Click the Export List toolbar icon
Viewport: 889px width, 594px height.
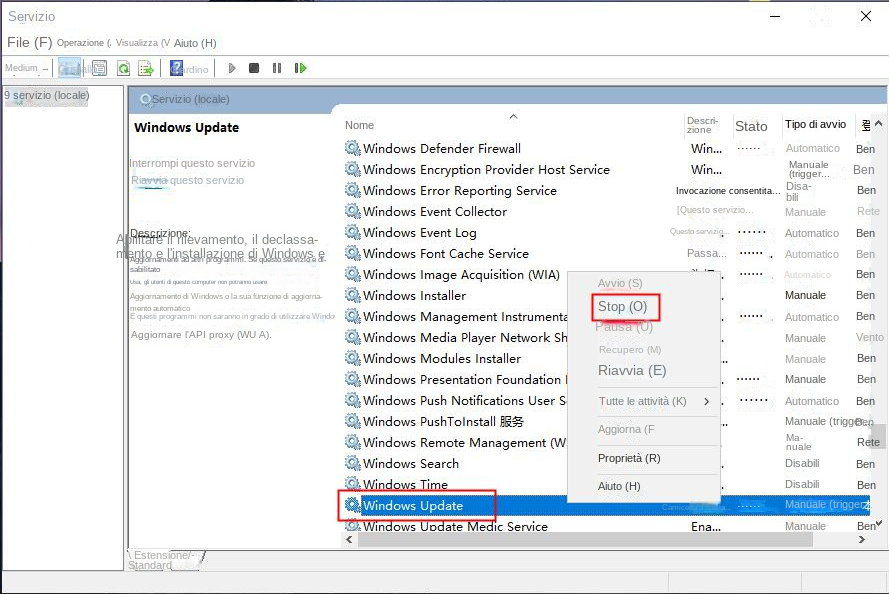(x=146, y=67)
